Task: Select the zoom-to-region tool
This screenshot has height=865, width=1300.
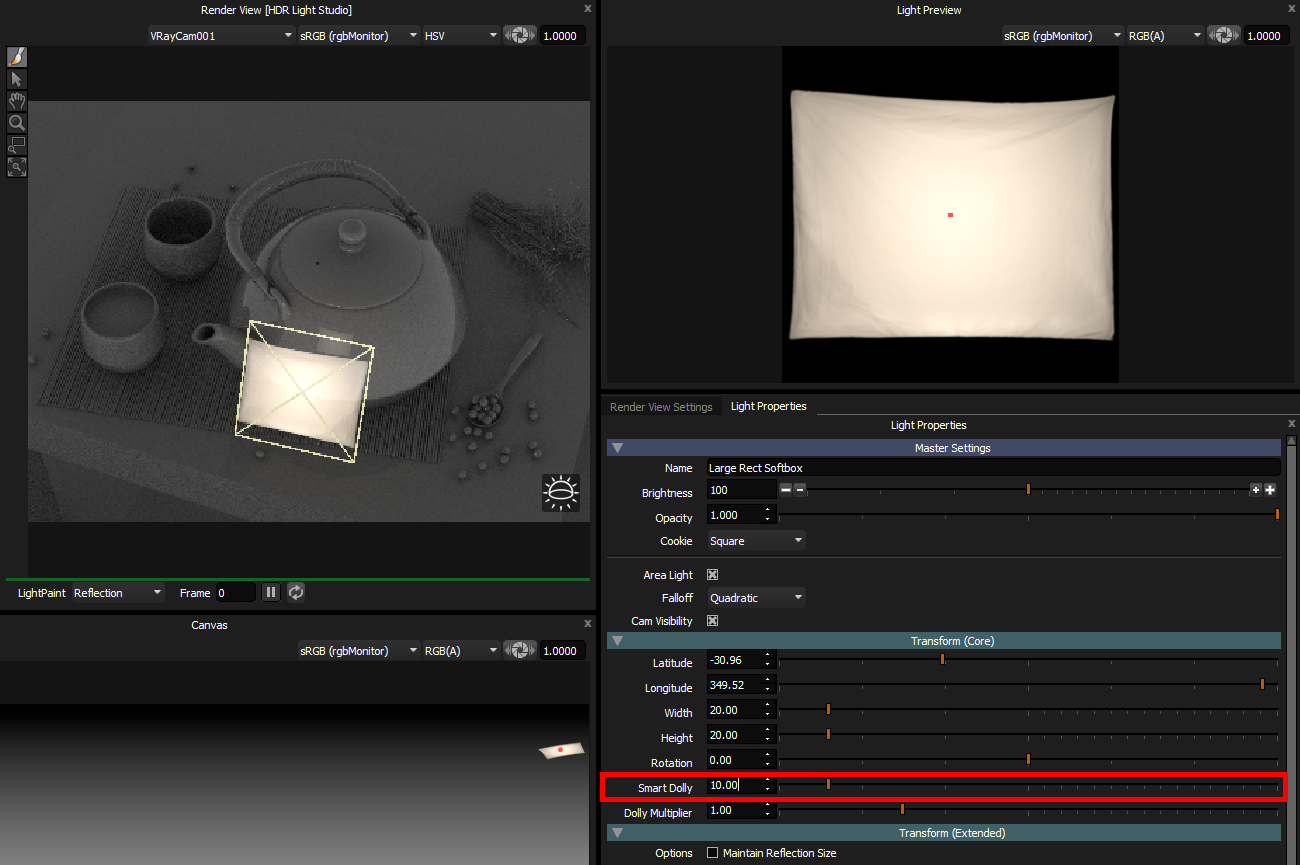Action: [17, 145]
